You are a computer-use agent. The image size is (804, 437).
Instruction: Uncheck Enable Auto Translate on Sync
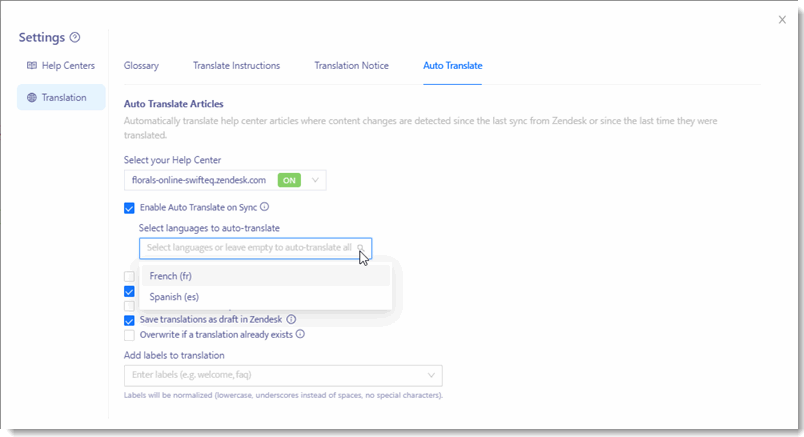[x=129, y=208]
